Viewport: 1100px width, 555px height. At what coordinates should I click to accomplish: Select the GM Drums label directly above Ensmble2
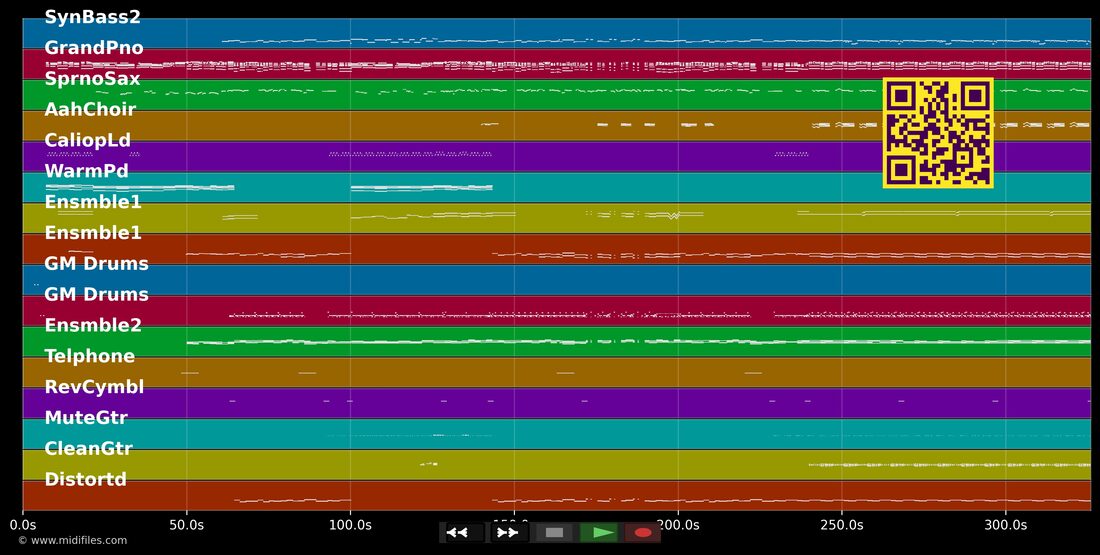tap(96, 295)
